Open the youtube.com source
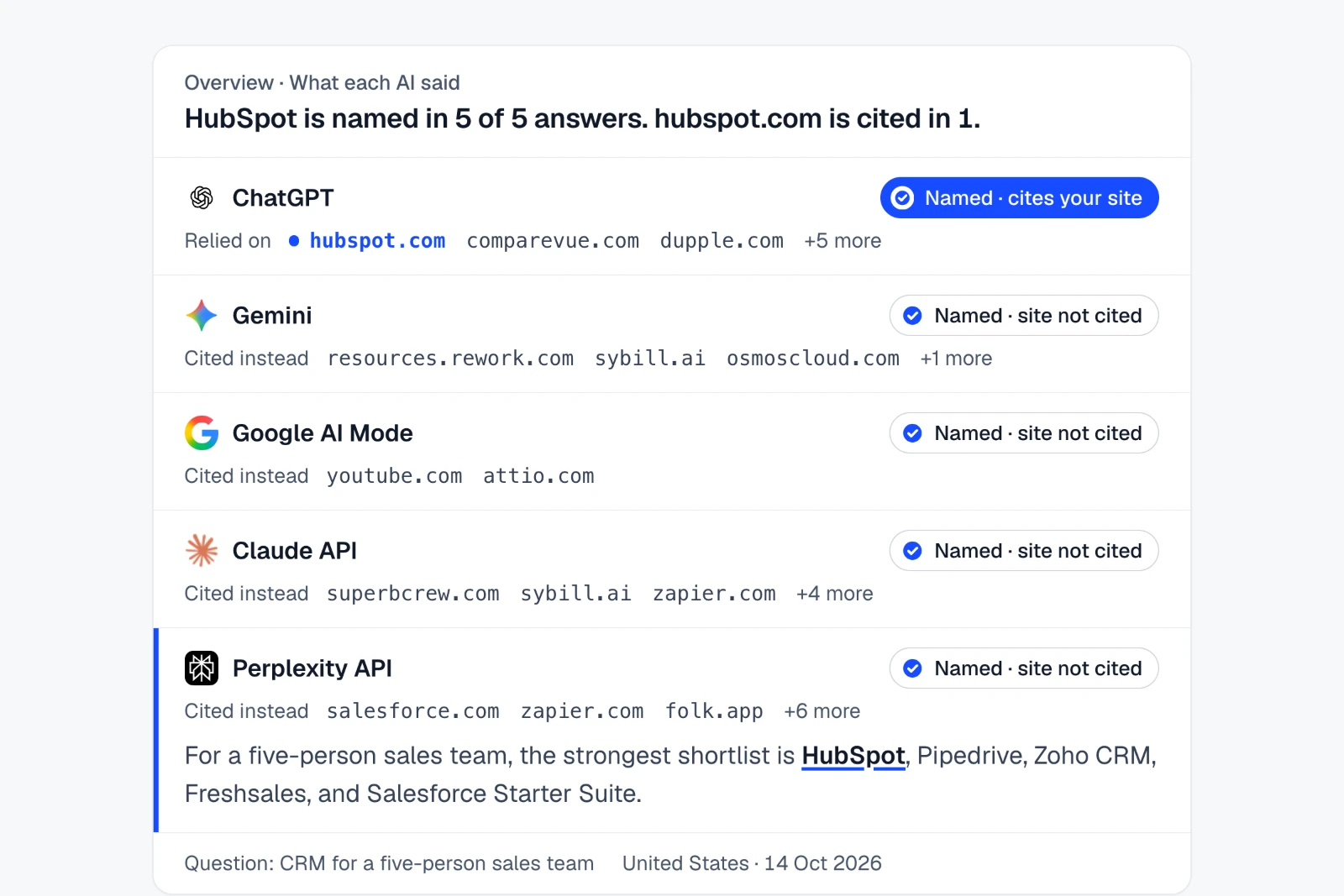The width and height of the screenshot is (1344, 896). coord(395,476)
